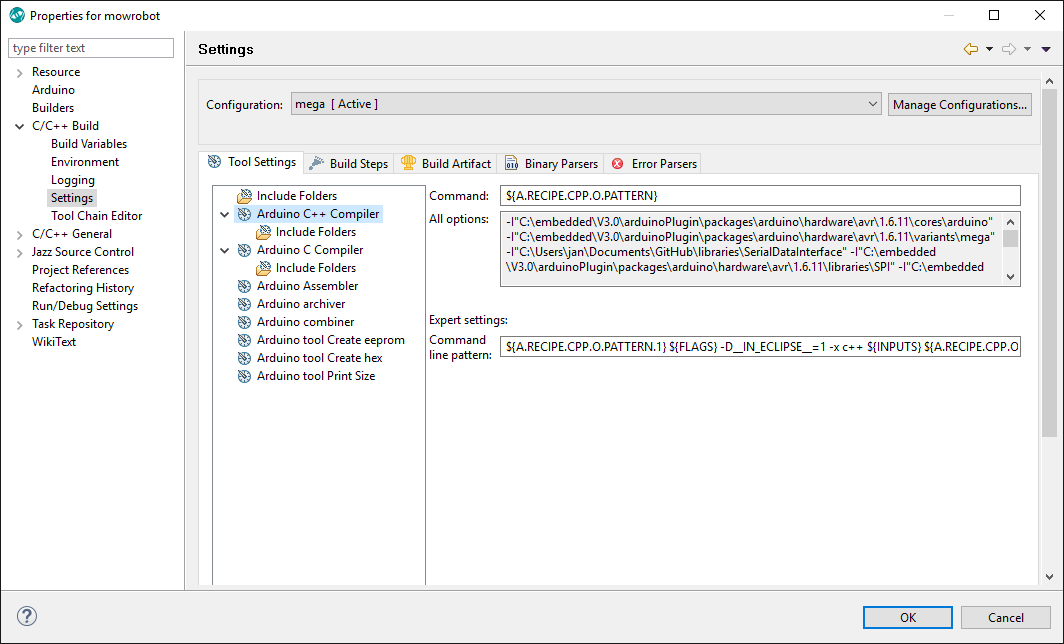Expand the Task Repository node
The height and width of the screenshot is (644, 1064).
click(20, 325)
